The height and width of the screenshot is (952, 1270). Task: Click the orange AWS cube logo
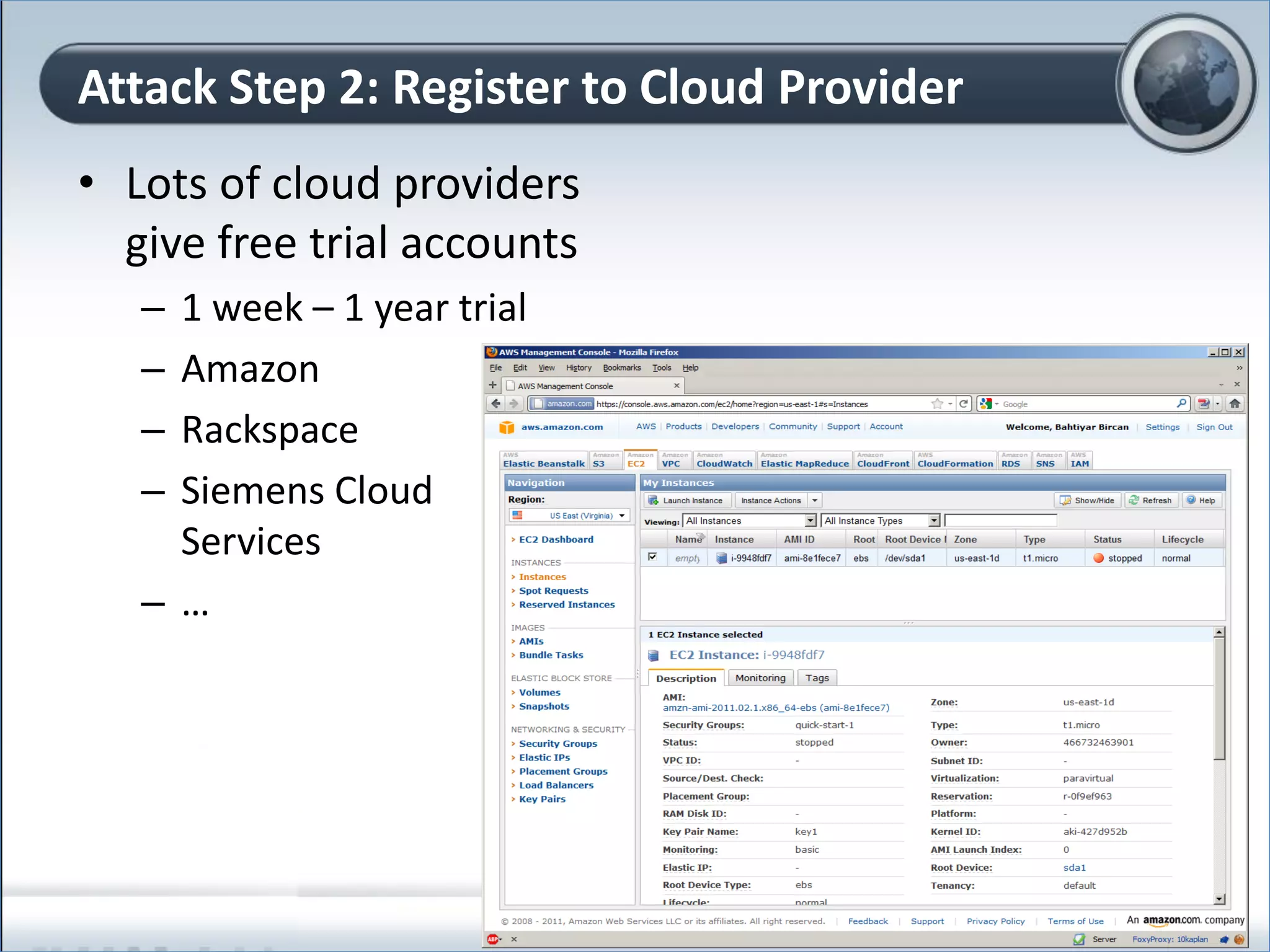507,427
